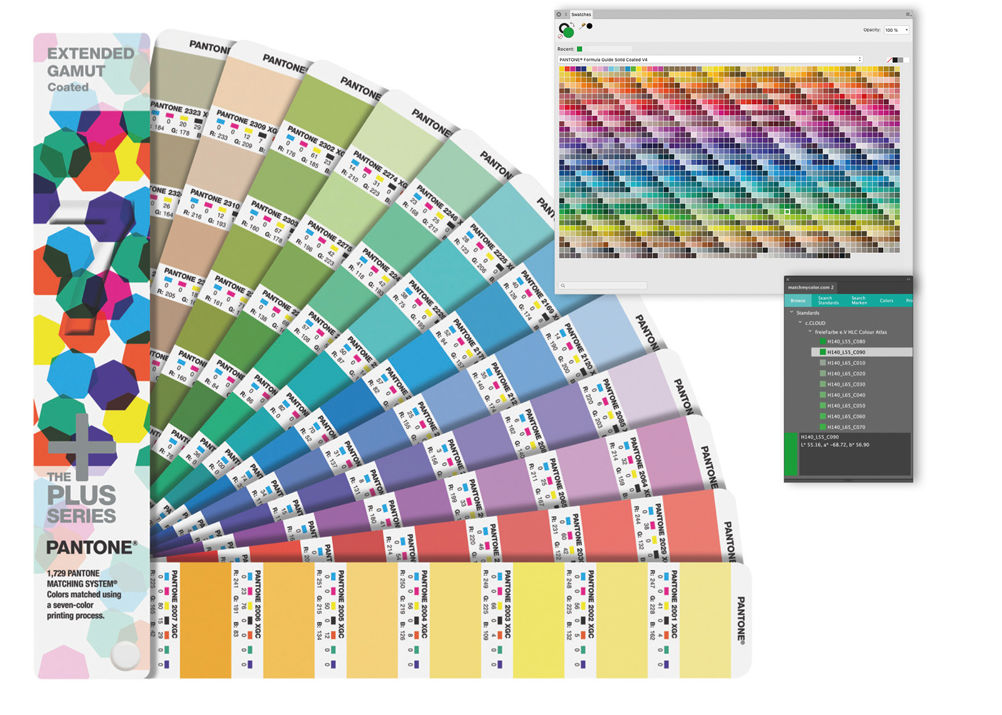This screenshot has height=715, width=1002.
Task: Pick the eyedropper color picker tool
Action: coord(582,26)
